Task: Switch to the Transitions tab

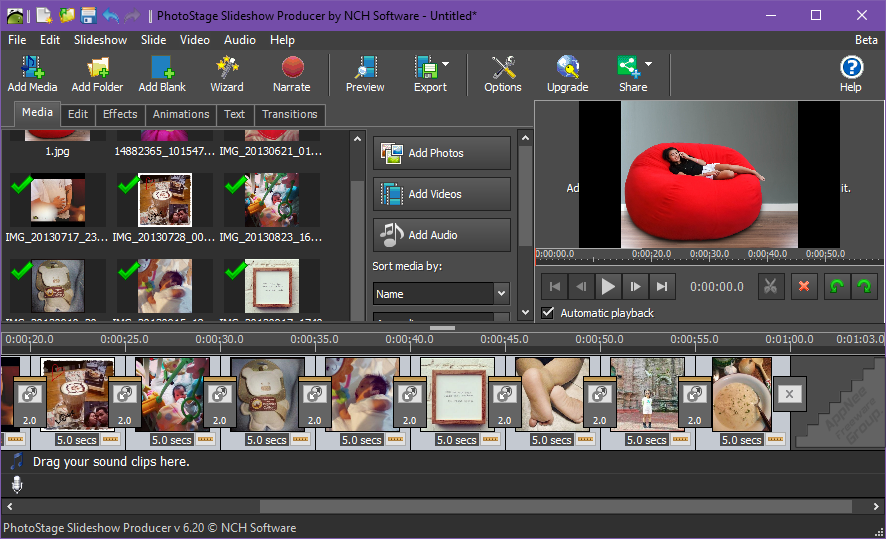Action: [290, 114]
